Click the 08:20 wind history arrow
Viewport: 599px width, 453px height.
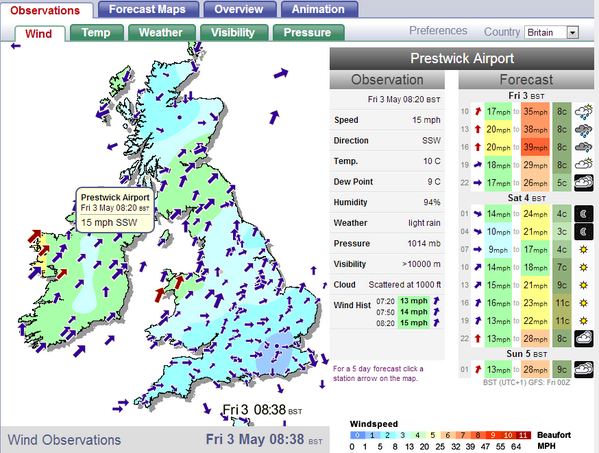click(436, 323)
